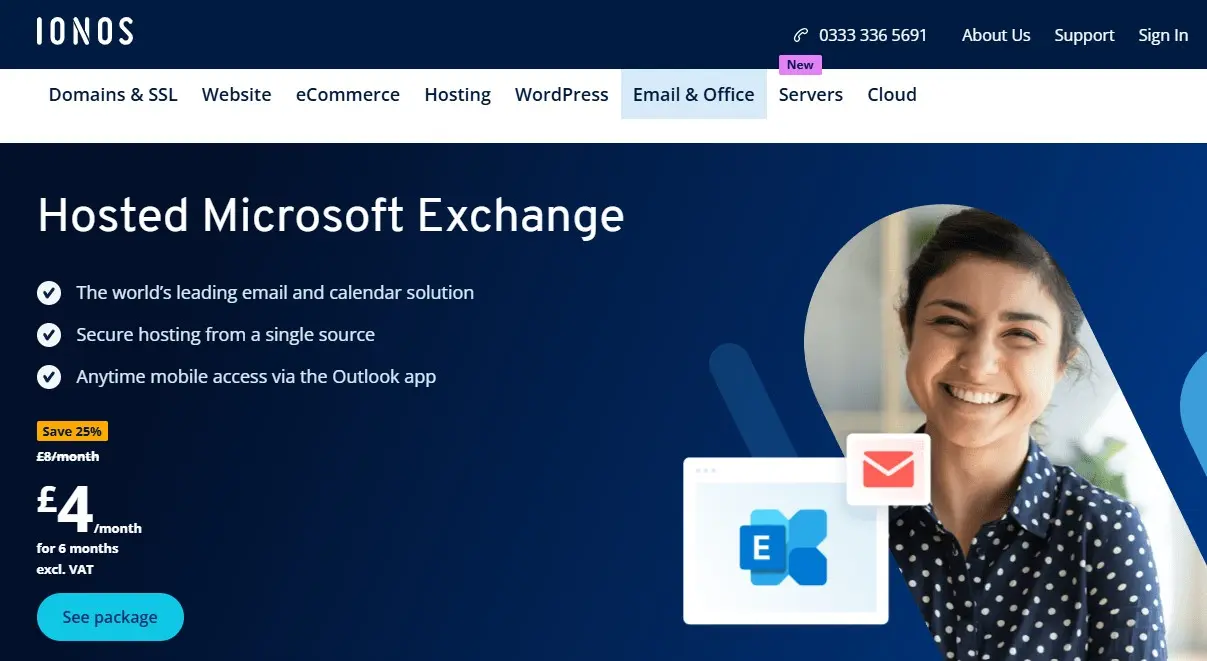Open the Email & Office menu
This screenshot has height=661, width=1207.
click(x=693, y=94)
